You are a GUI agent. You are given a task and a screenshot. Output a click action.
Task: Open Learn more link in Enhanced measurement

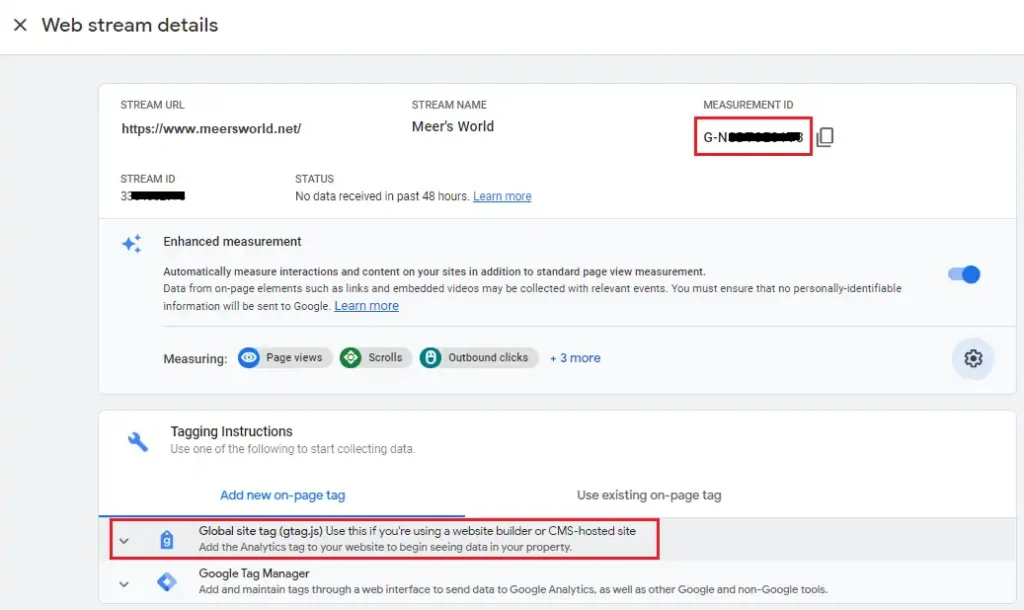[366, 306]
